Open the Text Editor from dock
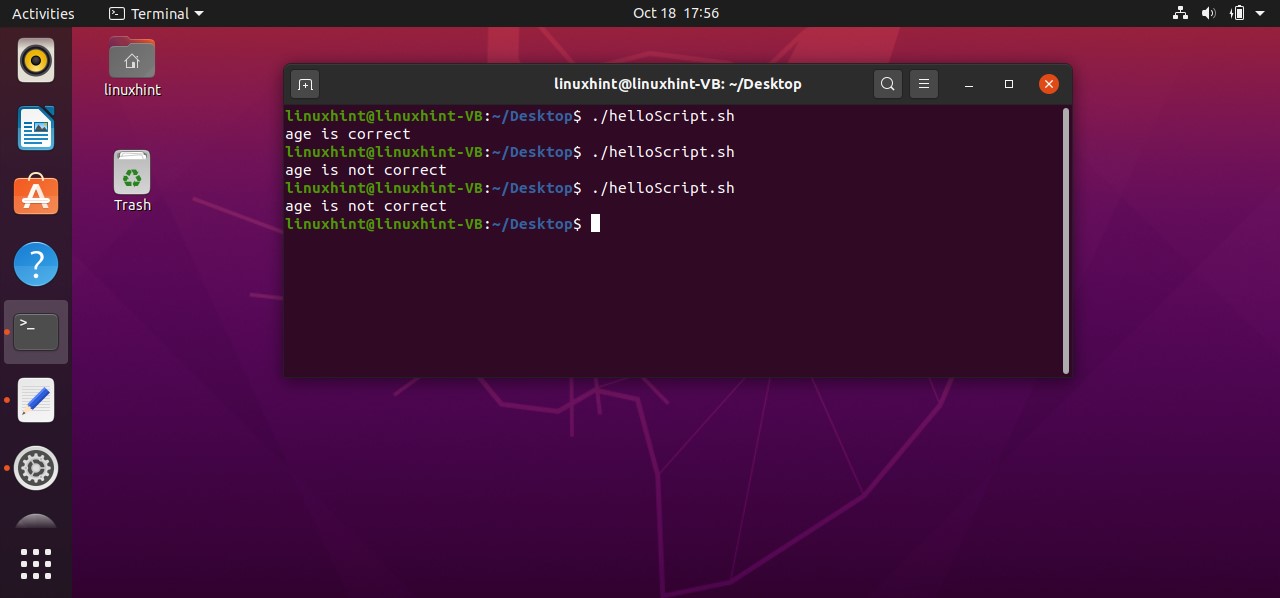 click(x=36, y=400)
